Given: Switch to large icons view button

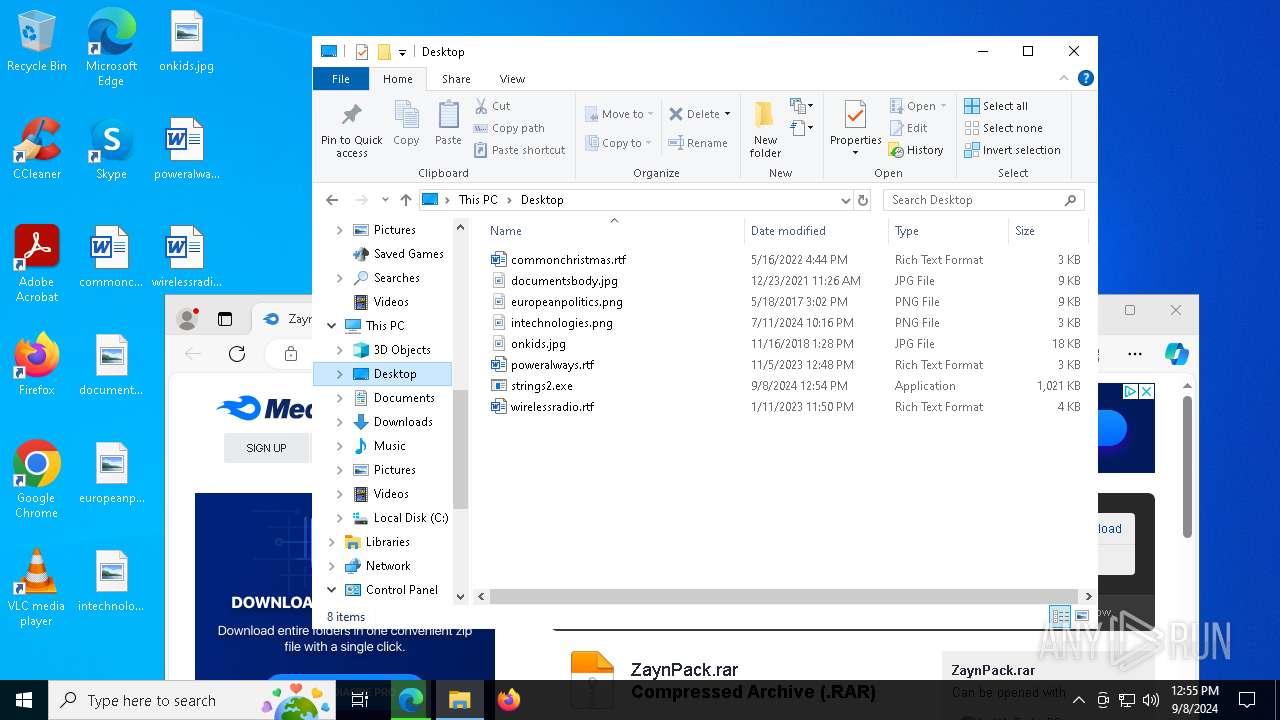Looking at the screenshot, I should point(1081,616).
